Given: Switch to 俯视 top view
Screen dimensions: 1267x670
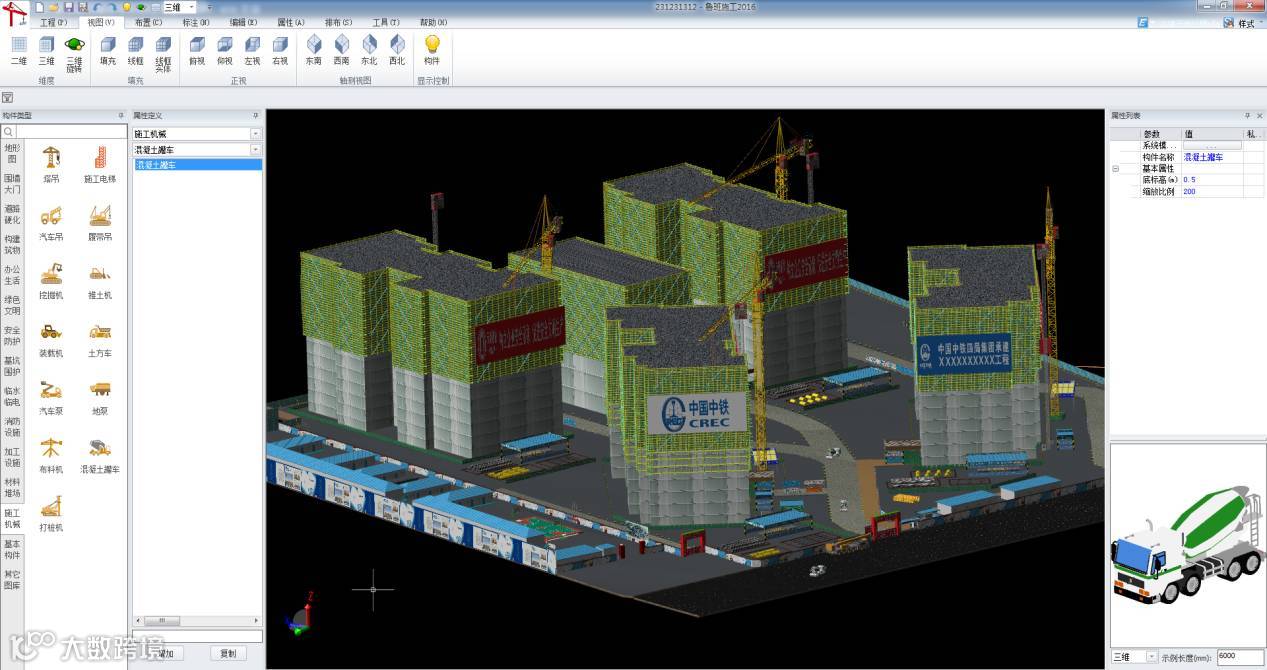Looking at the screenshot, I should pos(197,51).
